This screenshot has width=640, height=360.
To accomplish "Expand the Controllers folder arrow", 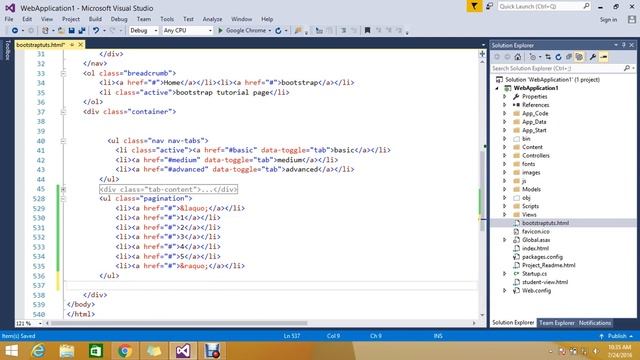I will (504, 156).
